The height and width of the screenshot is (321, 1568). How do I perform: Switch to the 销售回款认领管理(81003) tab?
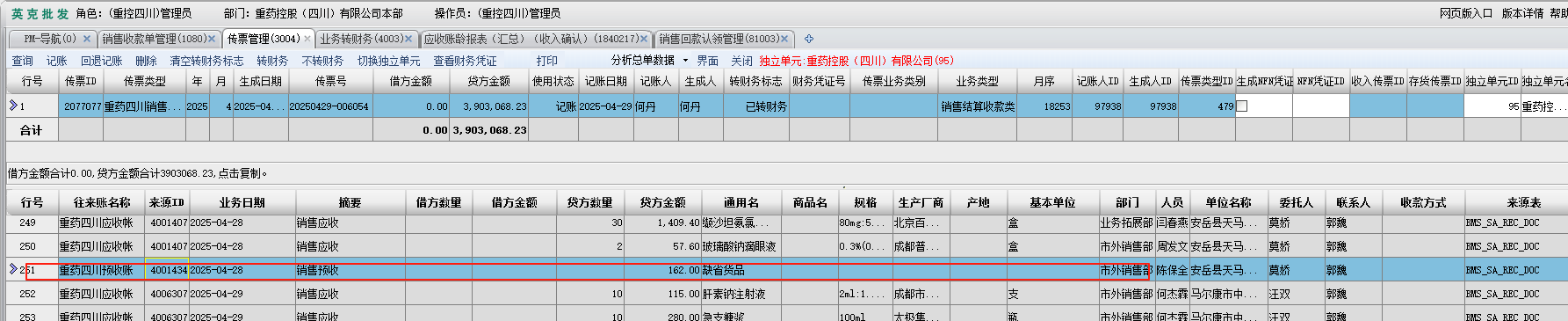click(x=719, y=39)
